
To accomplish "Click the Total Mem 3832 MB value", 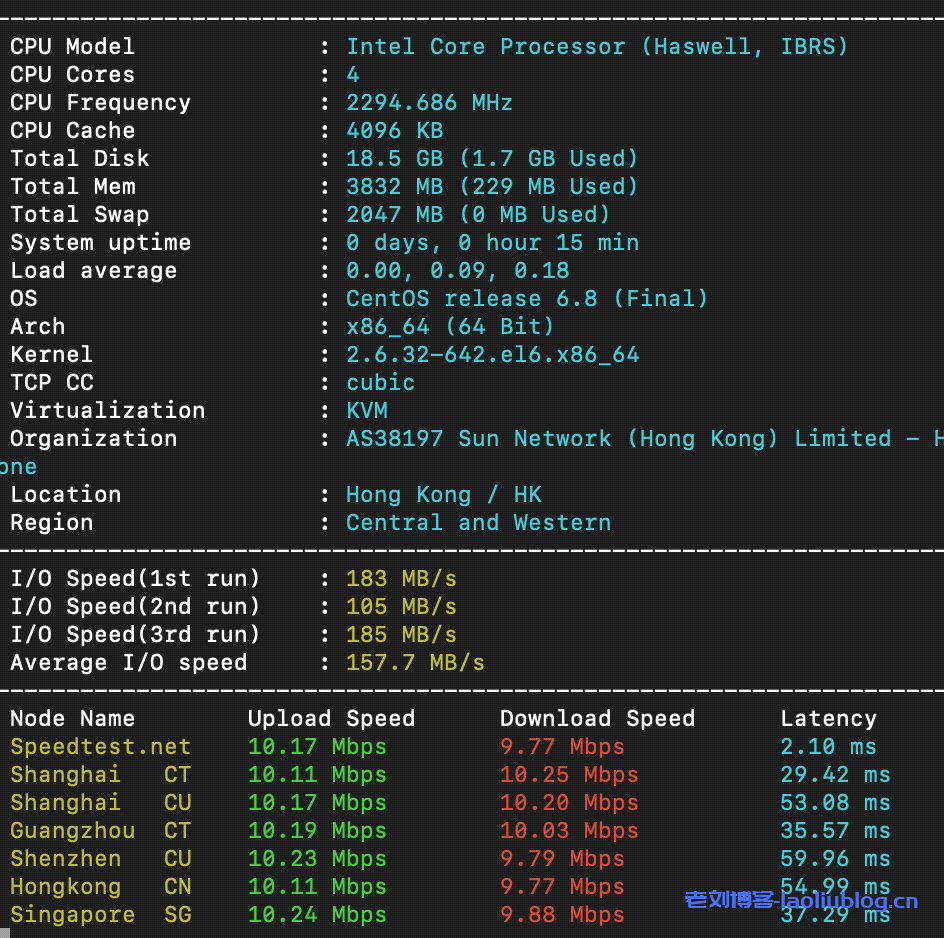I will (491, 187).
